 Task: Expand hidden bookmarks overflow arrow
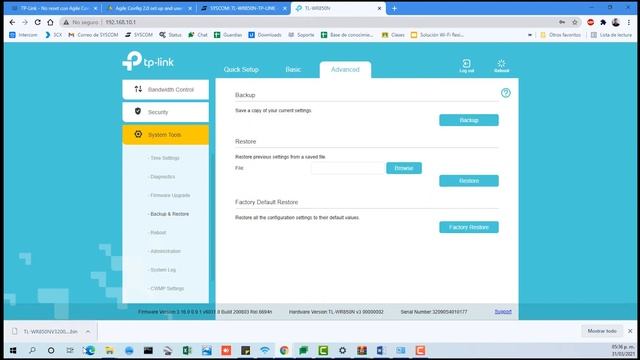click(x=530, y=35)
